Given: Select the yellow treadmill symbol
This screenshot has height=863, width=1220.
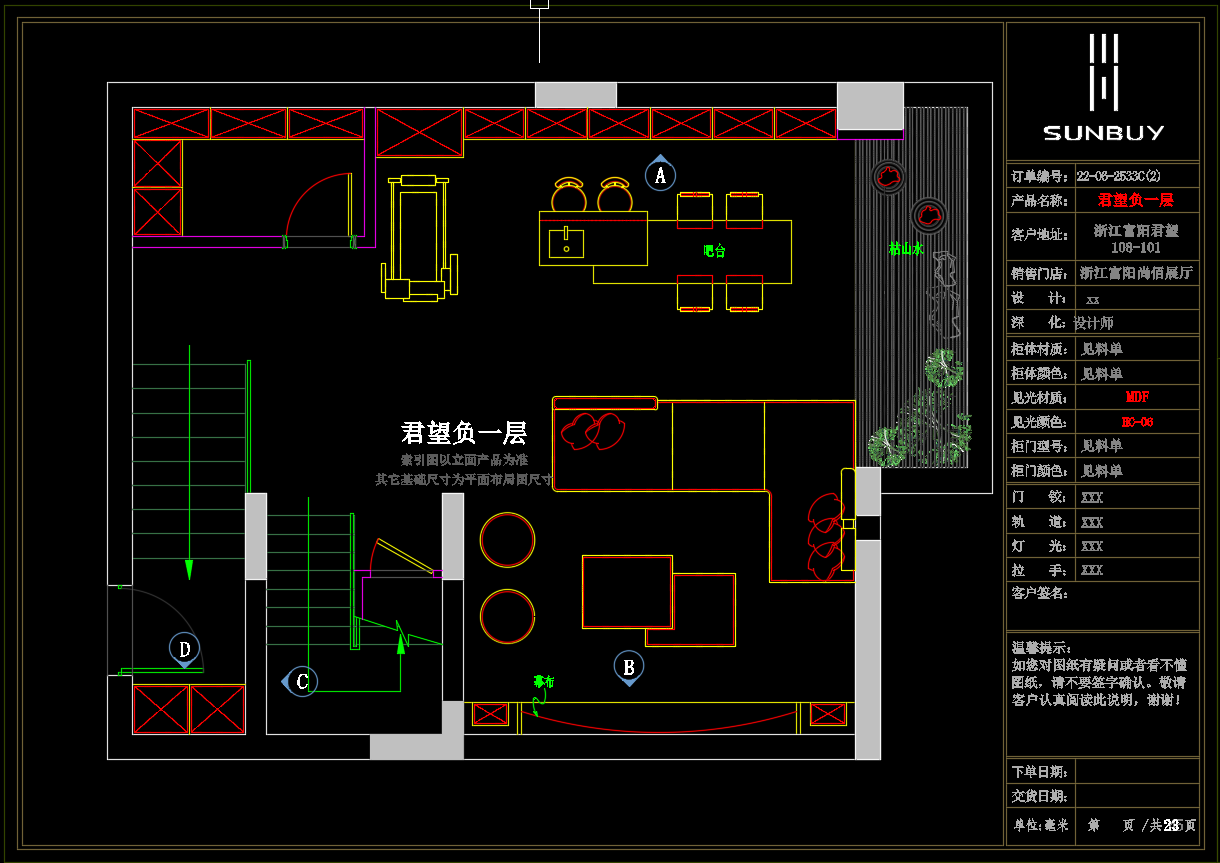Looking at the screenshot, I should click(419, 238).
